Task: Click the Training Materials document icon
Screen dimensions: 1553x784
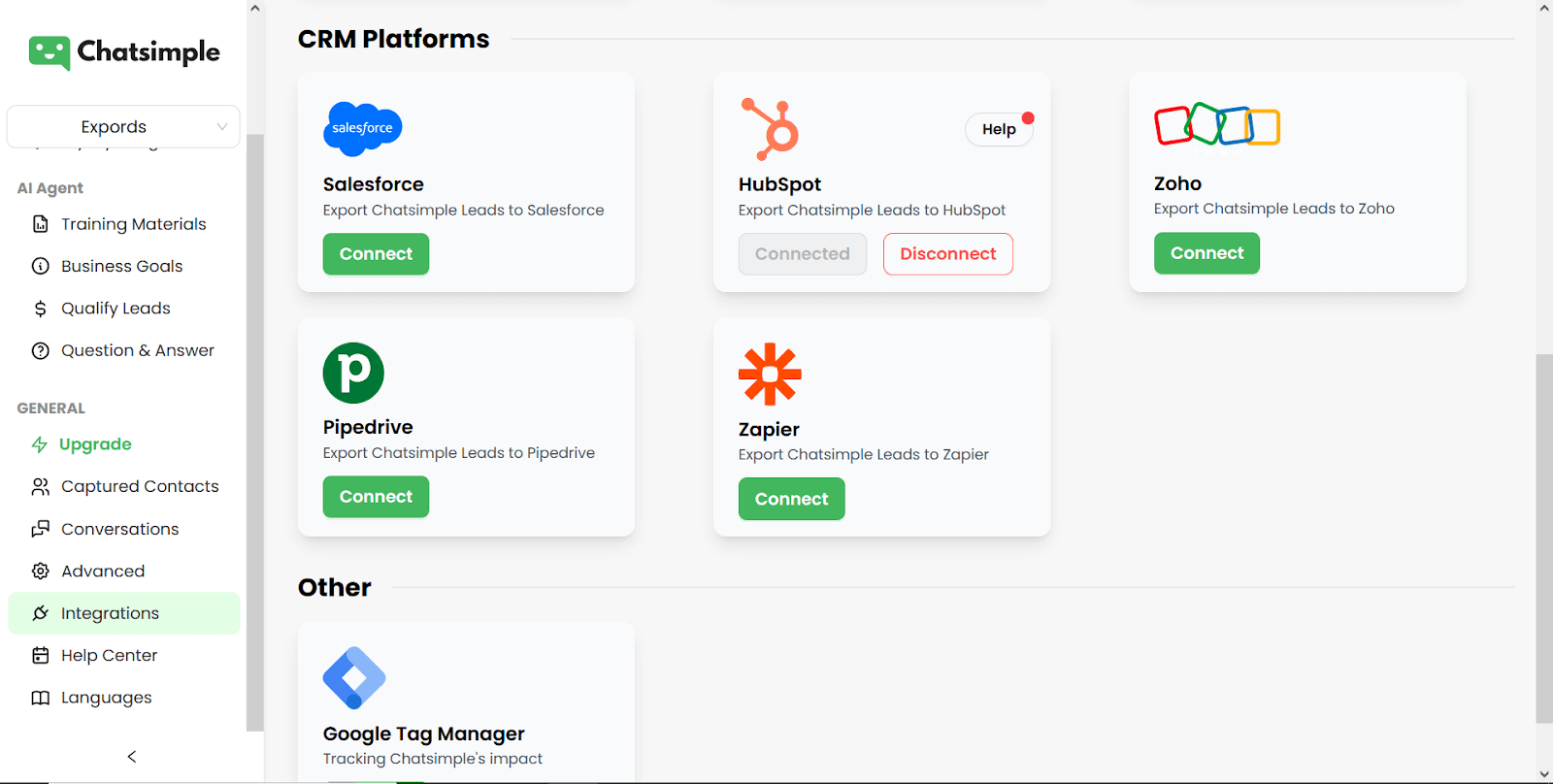Action: click(x=40, y=224)
